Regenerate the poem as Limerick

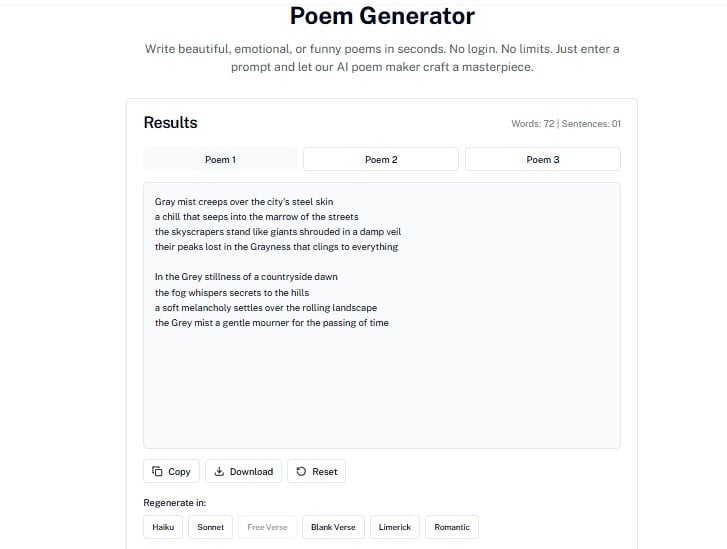(x=394, y=527)
